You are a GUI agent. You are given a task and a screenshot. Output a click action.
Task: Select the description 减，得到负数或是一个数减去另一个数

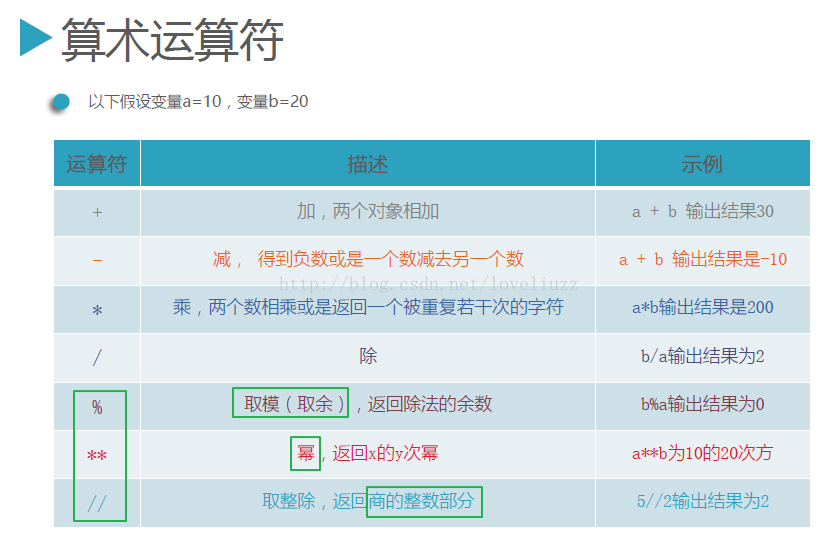[368, 259]
